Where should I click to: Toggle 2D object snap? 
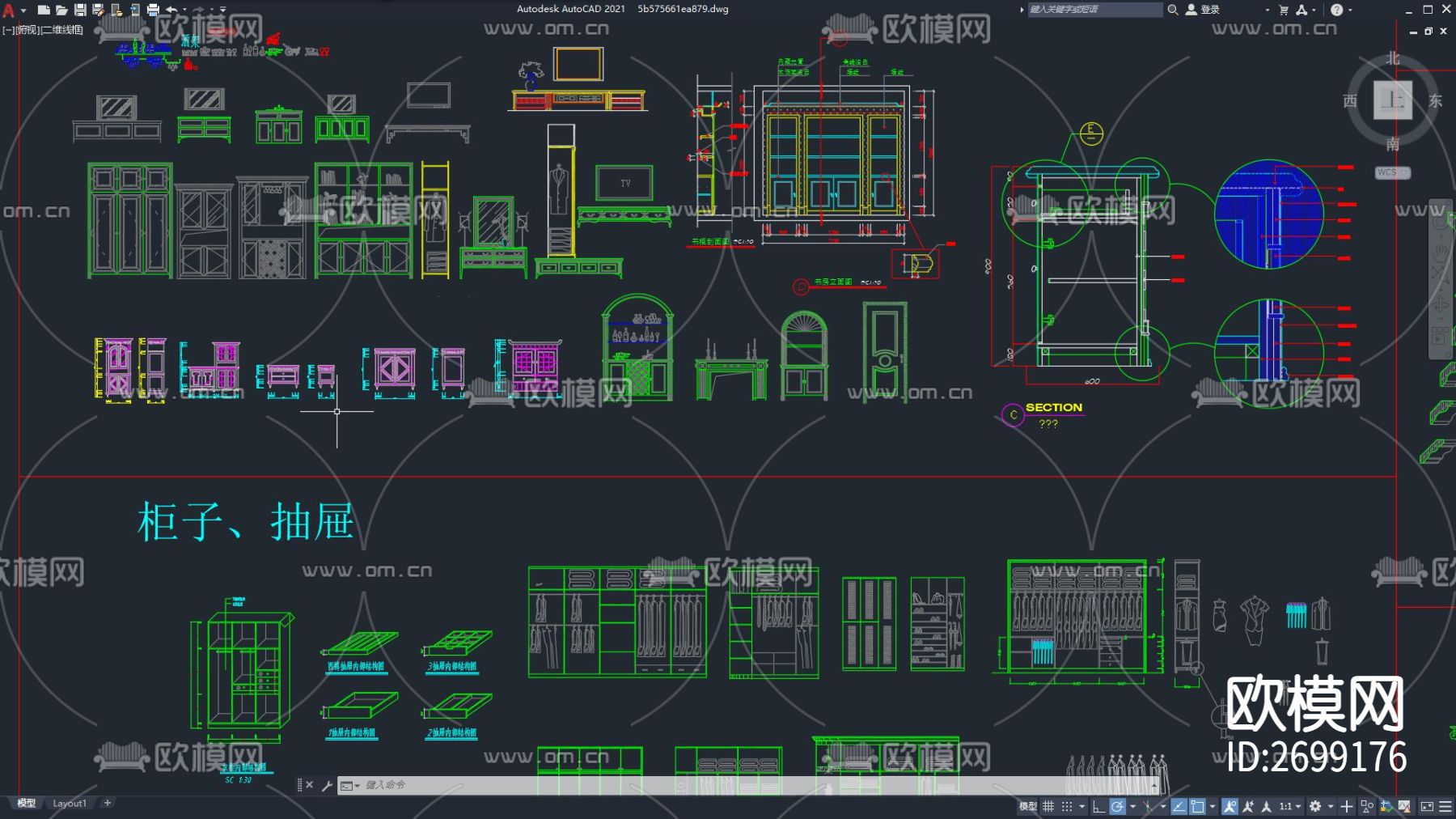click(x=1197, y=806)
